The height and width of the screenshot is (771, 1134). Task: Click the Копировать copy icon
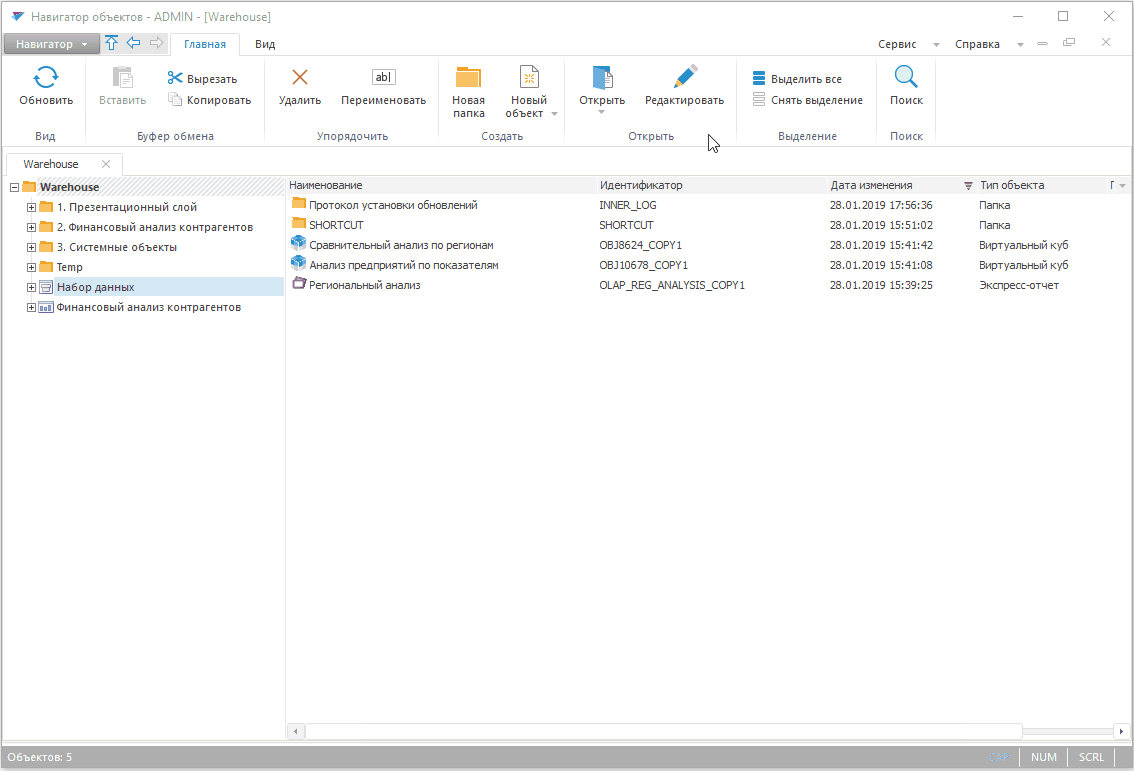point(176,100)
